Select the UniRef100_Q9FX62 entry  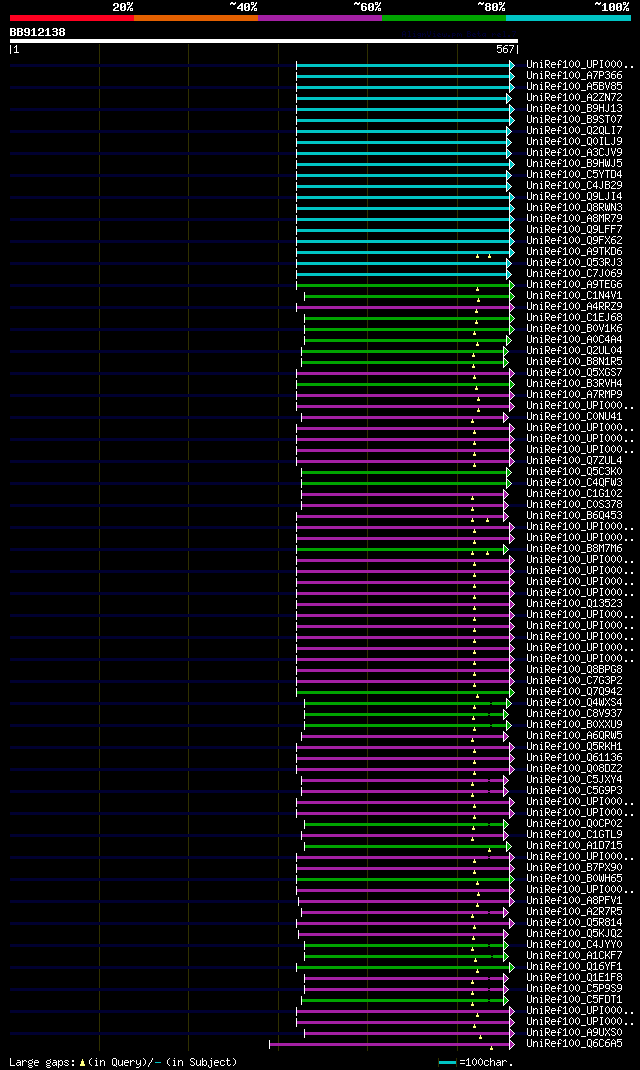pos(574,241)
